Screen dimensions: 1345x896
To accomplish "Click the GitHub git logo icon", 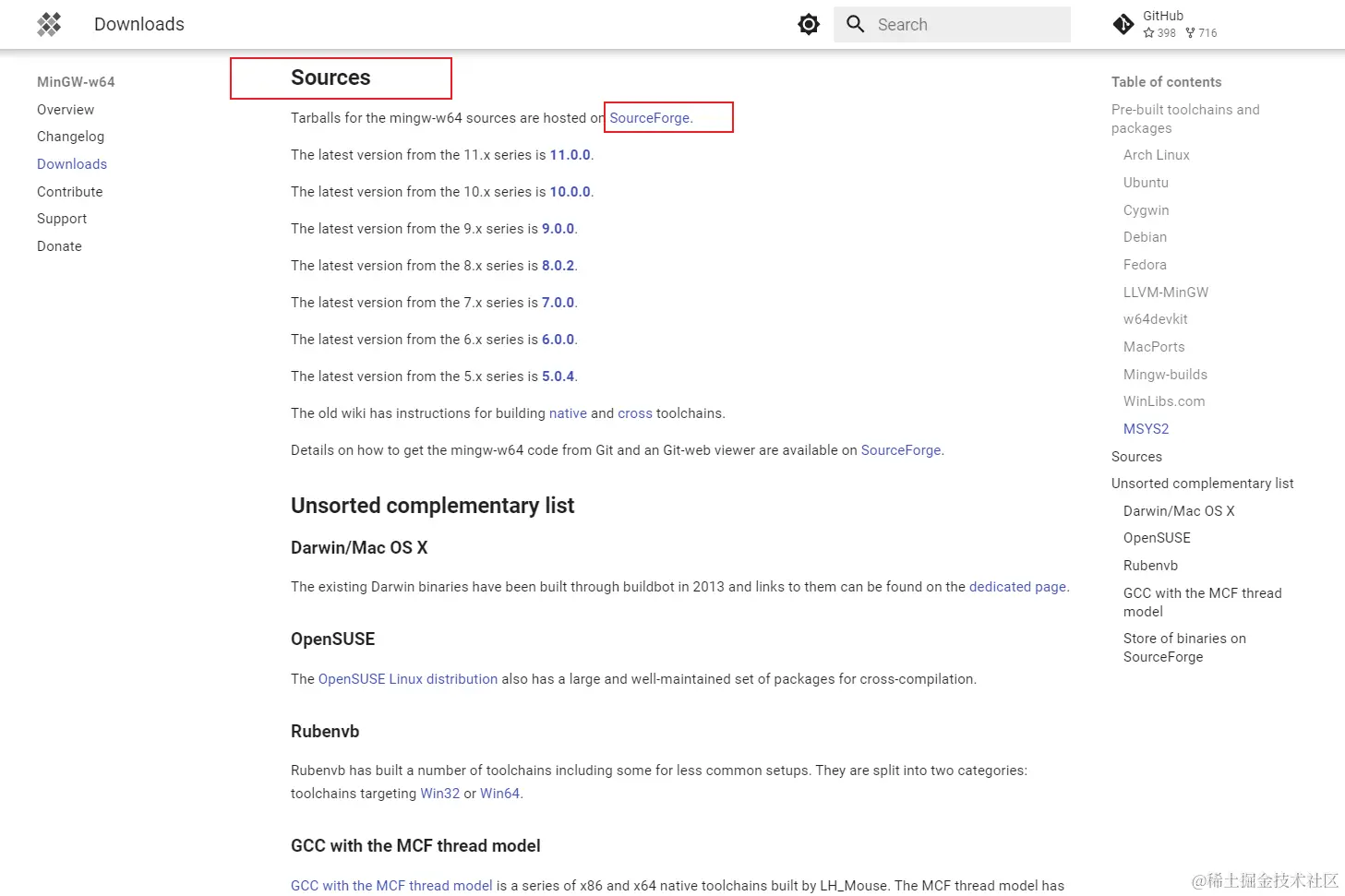I will click(1123, 24).
